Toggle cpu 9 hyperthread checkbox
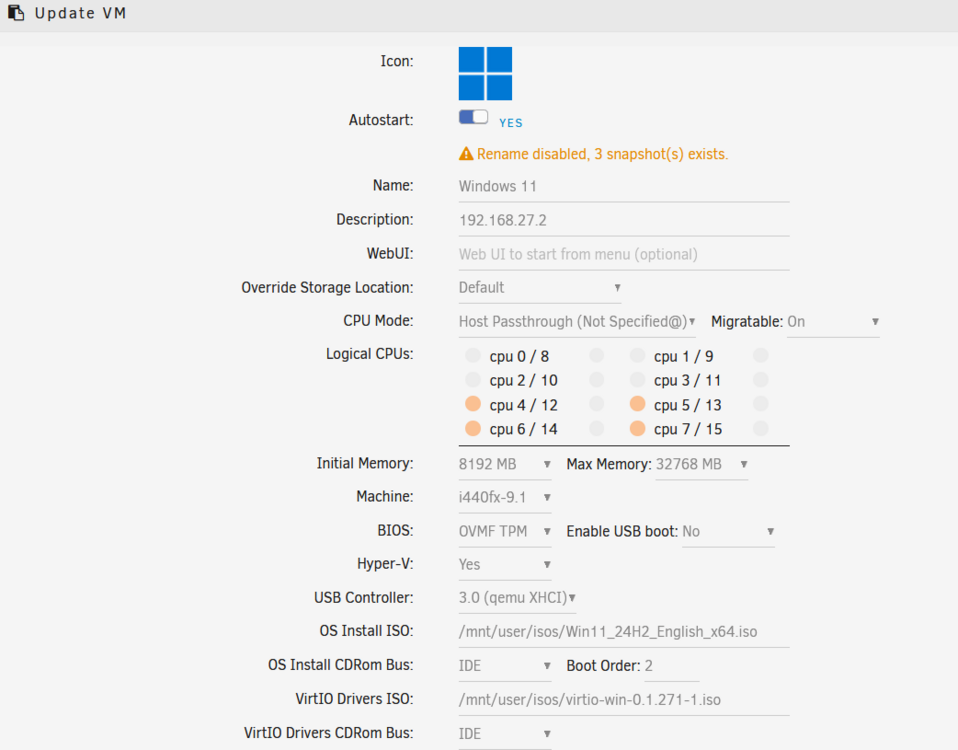 point(761,355)
